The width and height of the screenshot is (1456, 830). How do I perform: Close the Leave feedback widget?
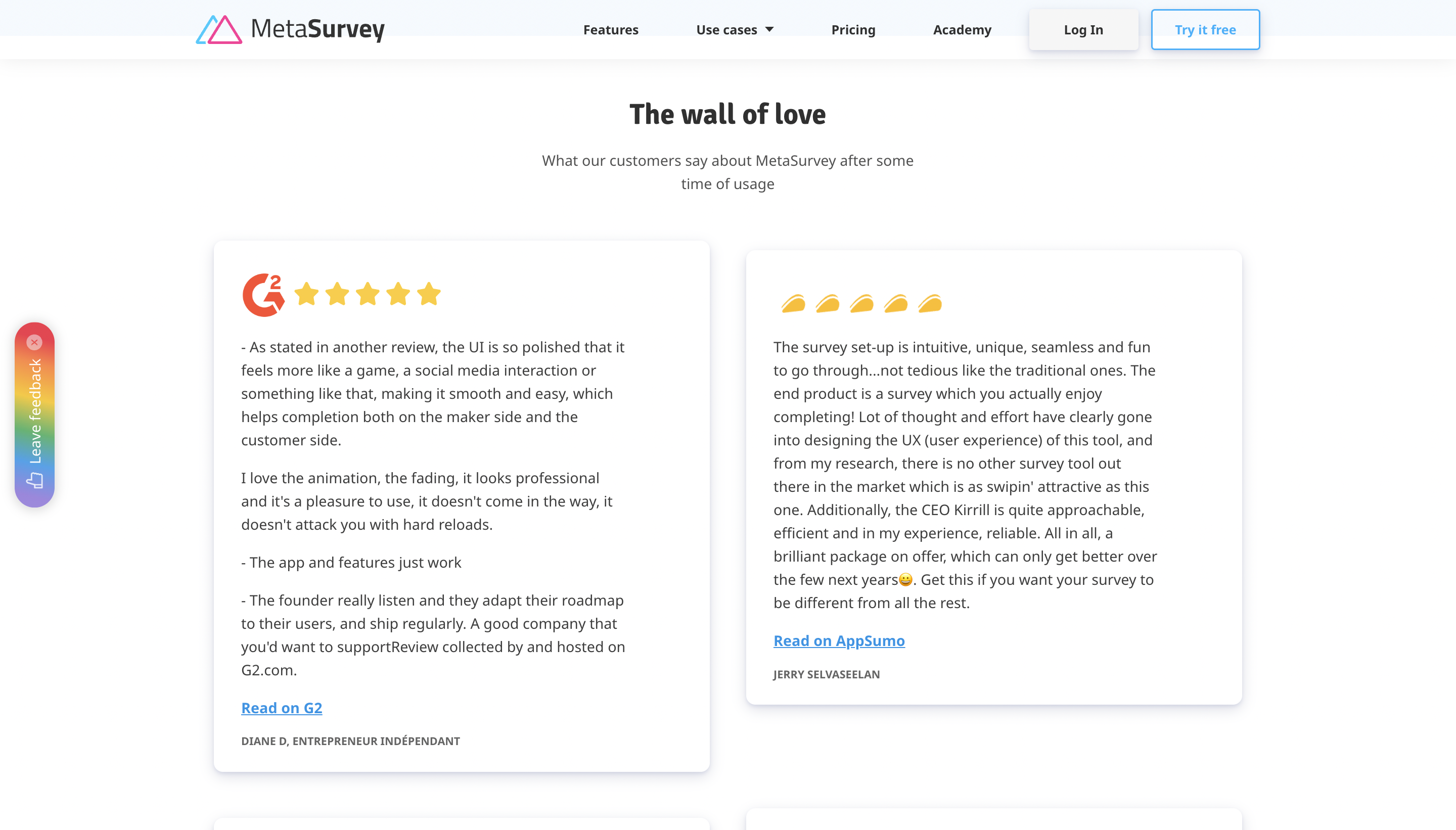coord(34,342)
